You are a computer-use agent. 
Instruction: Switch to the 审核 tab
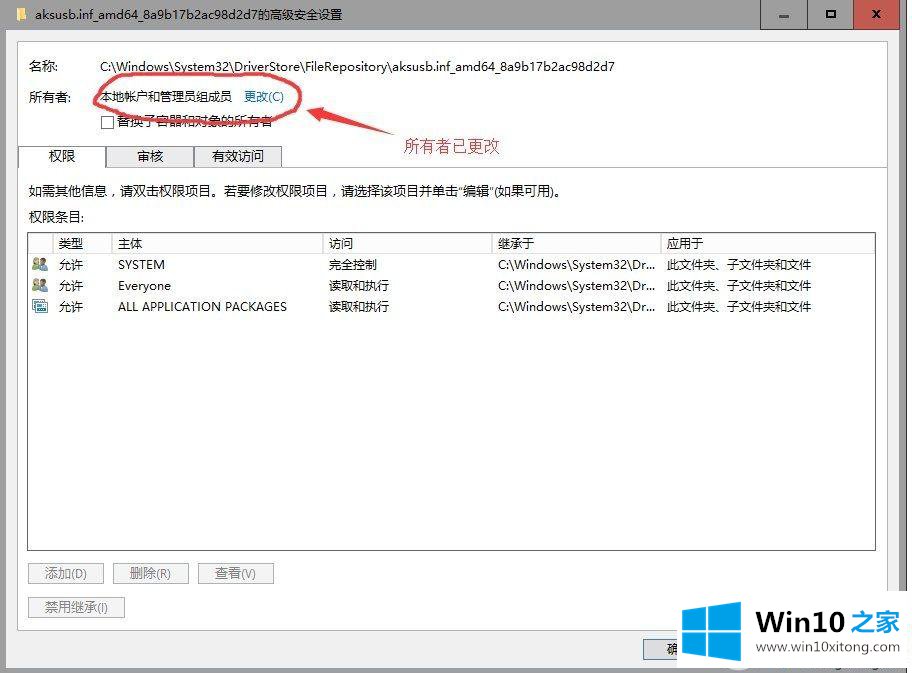point(150,156)
